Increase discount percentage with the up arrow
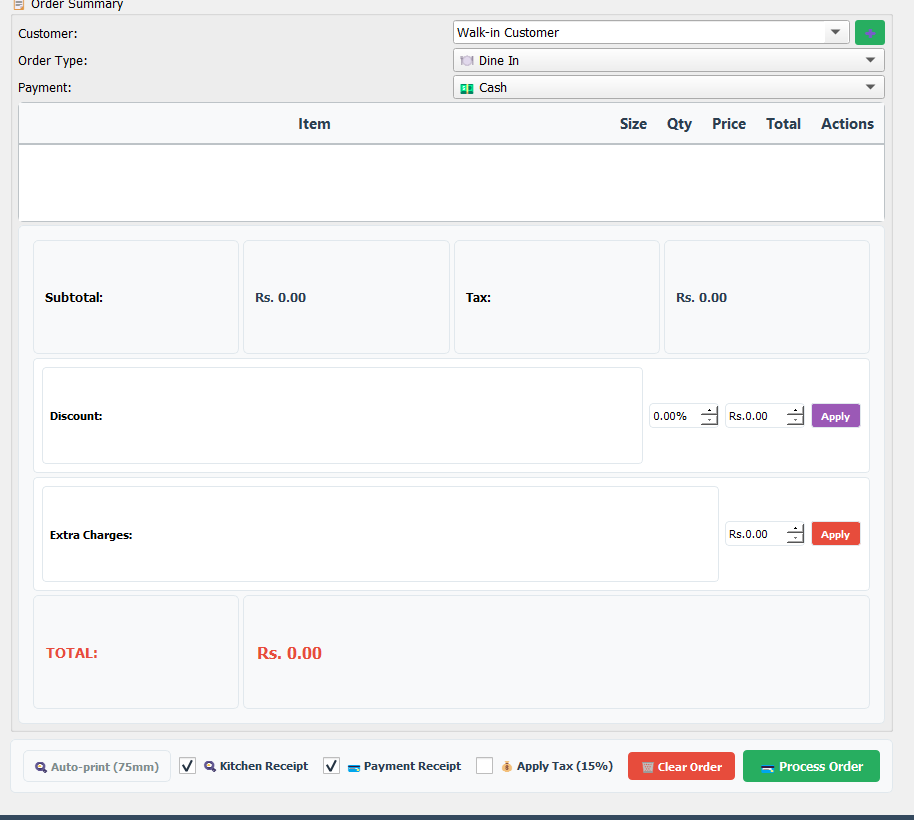 pos(709,411)
